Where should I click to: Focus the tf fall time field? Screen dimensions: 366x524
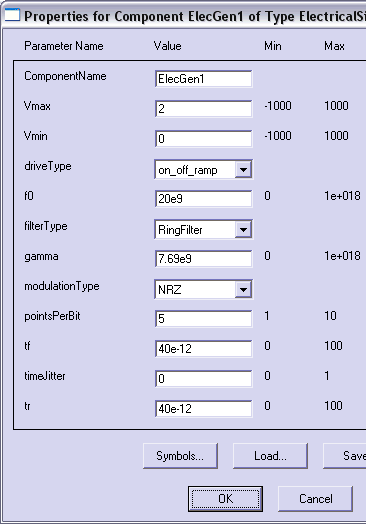point(204,349)
